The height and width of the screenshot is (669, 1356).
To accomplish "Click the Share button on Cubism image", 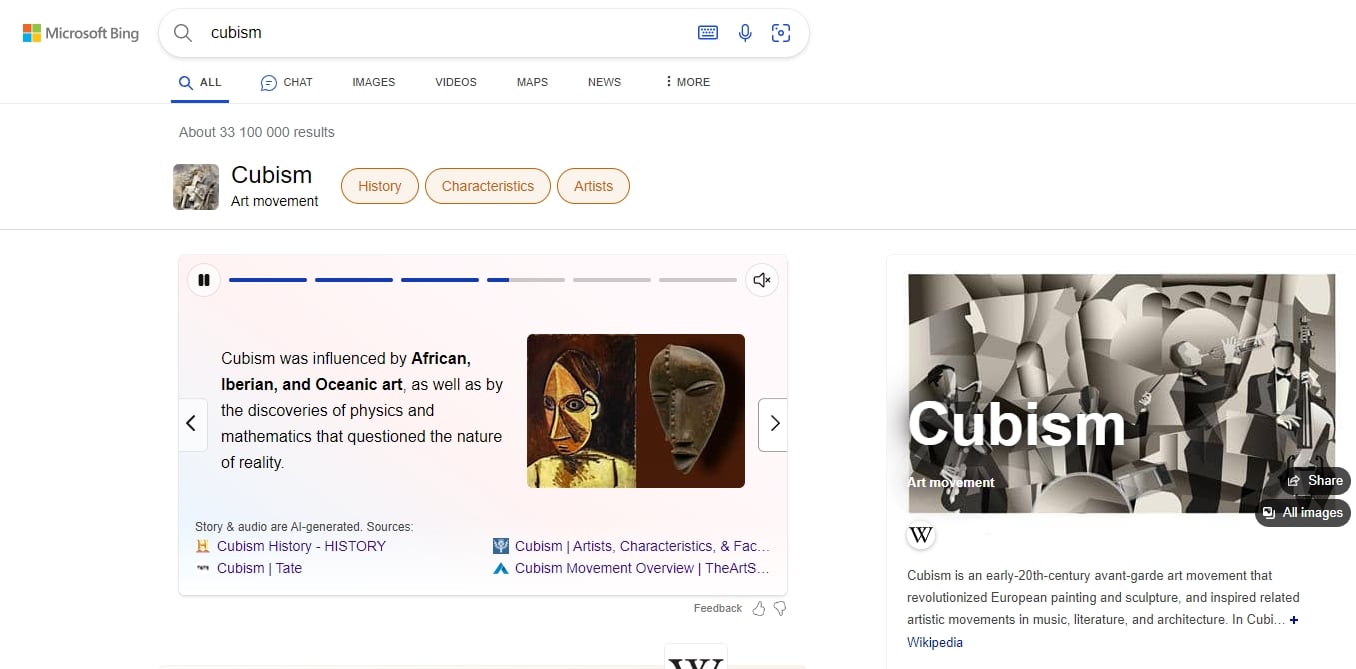I will [x=1315, y=481].
